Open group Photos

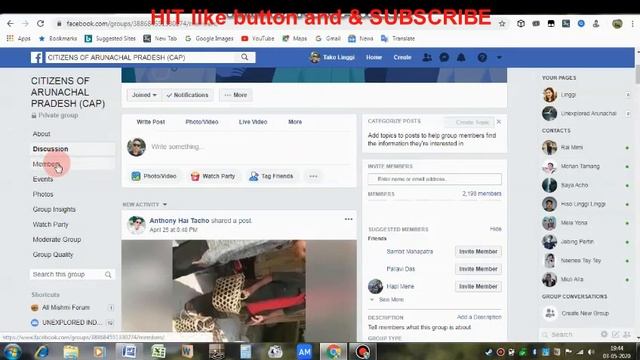click(x=43, y=194)
